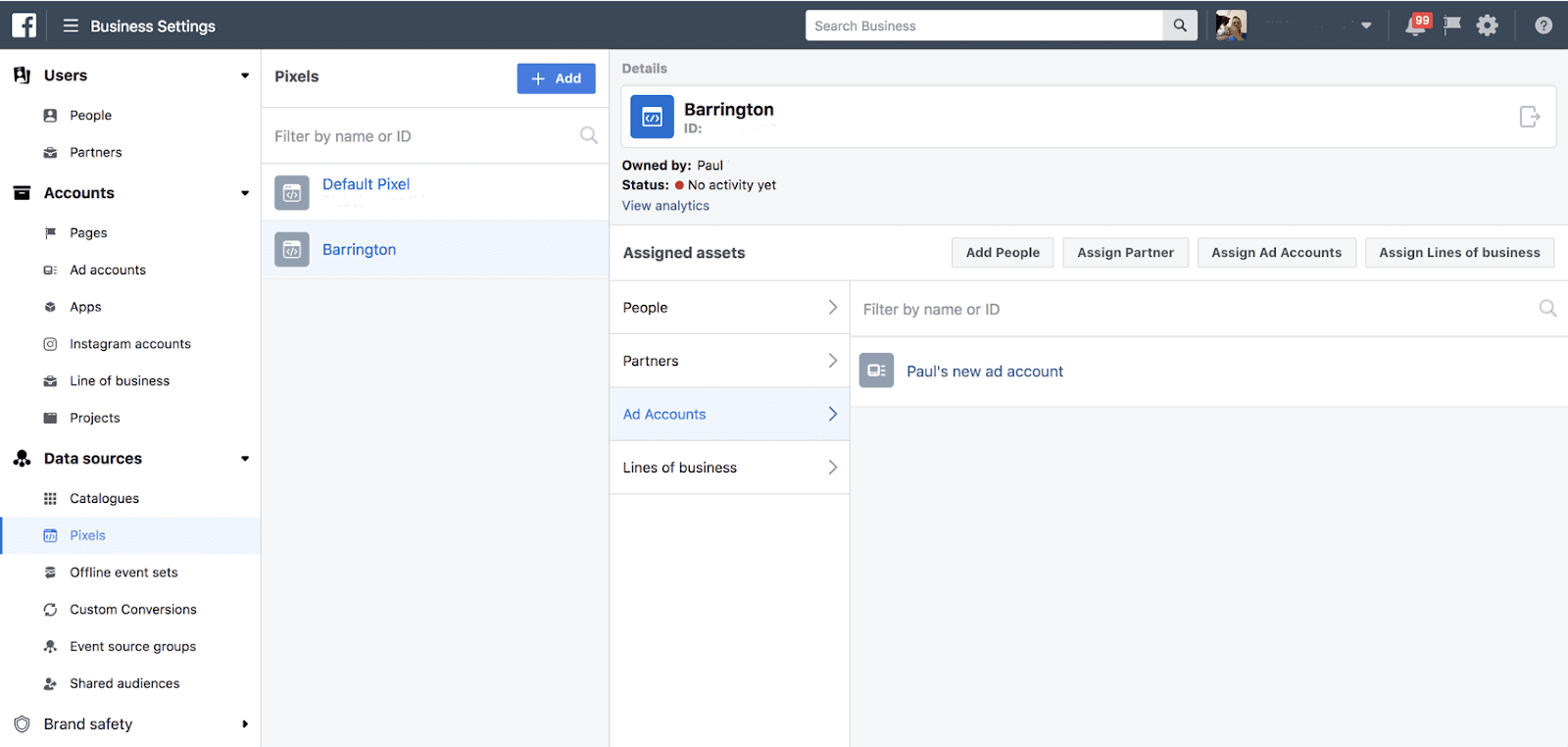Click the Assign Partner button
This screenshot has height=747, width=1568.
[x=1125, y=253]
